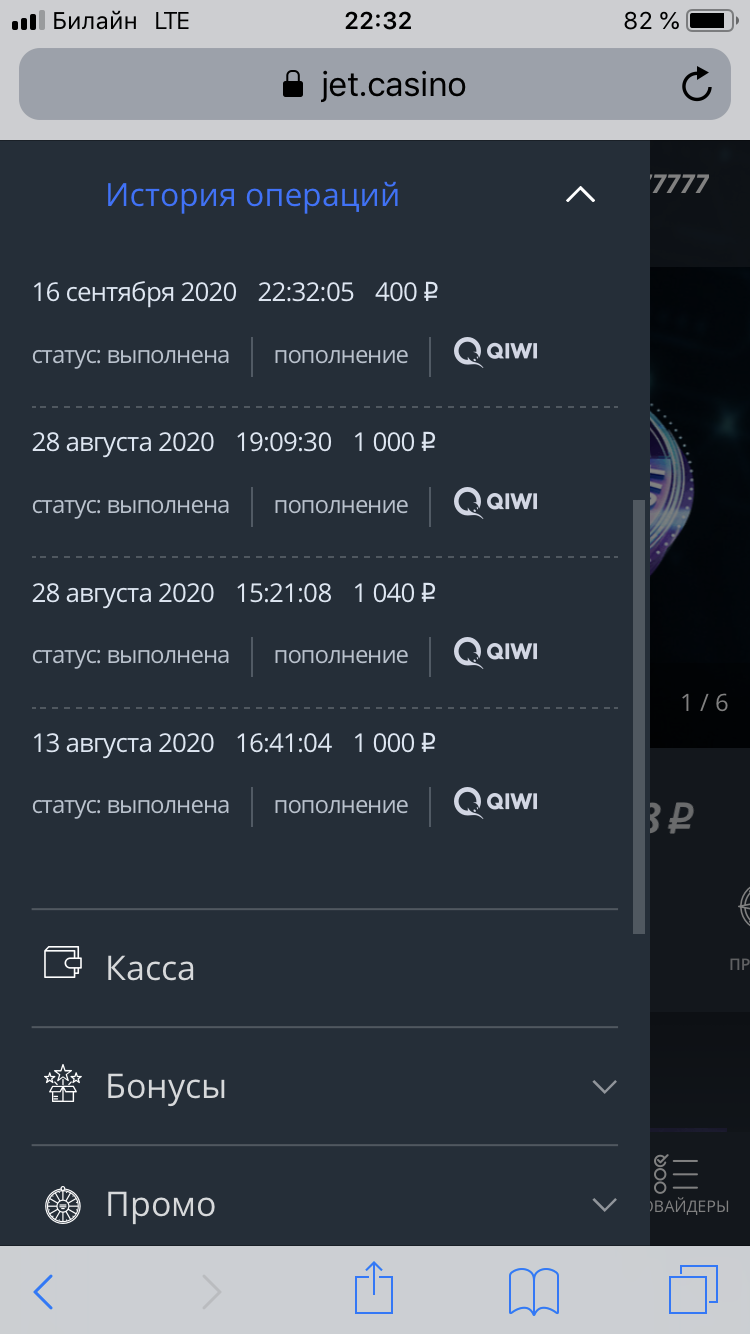Image resolution: width=750 pixels, height=1334 pixels.
Task: Click the Касса wallet icon
Action: click(63, 964)
